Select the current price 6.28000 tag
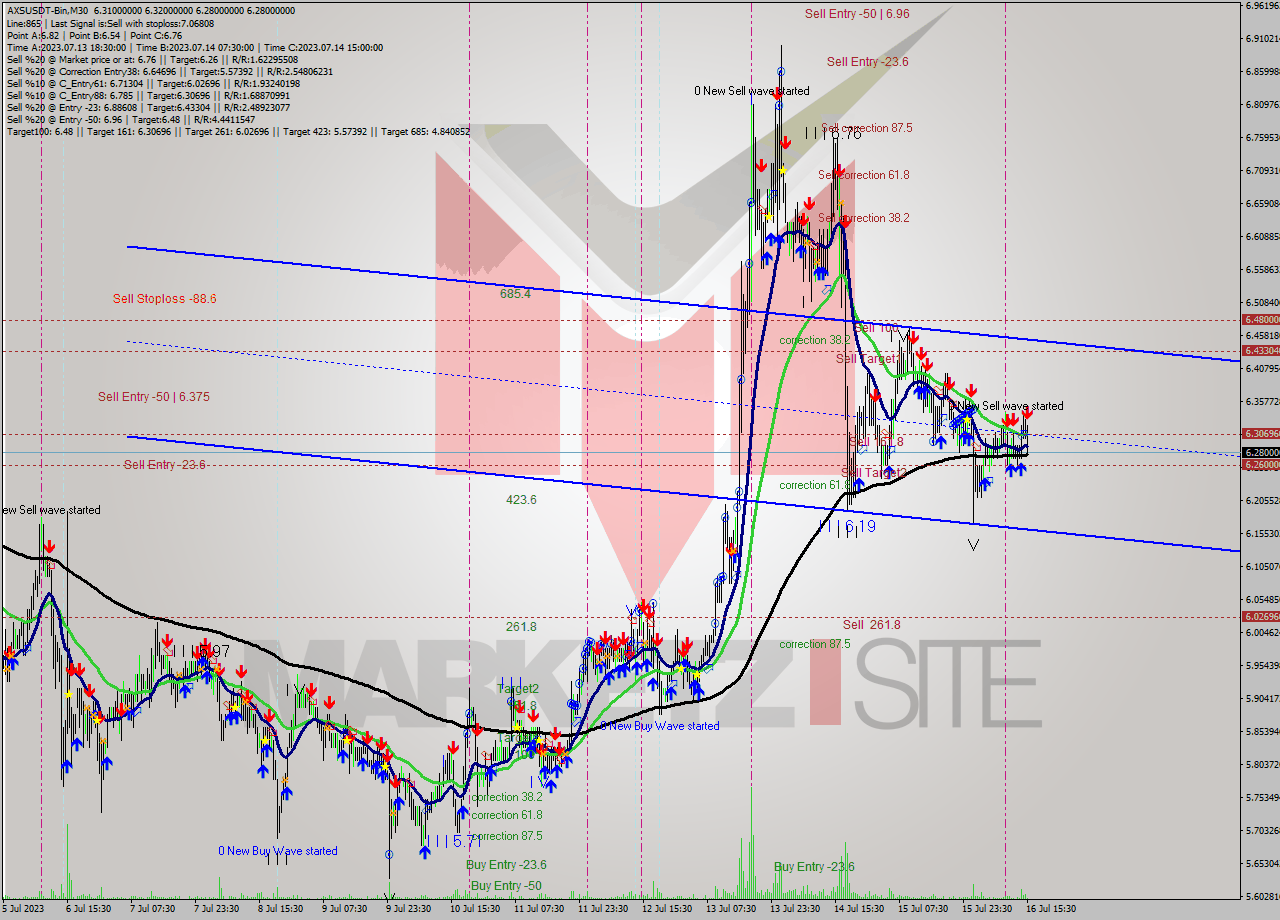Viewport: 1280px width, 920px height. 1260,452
